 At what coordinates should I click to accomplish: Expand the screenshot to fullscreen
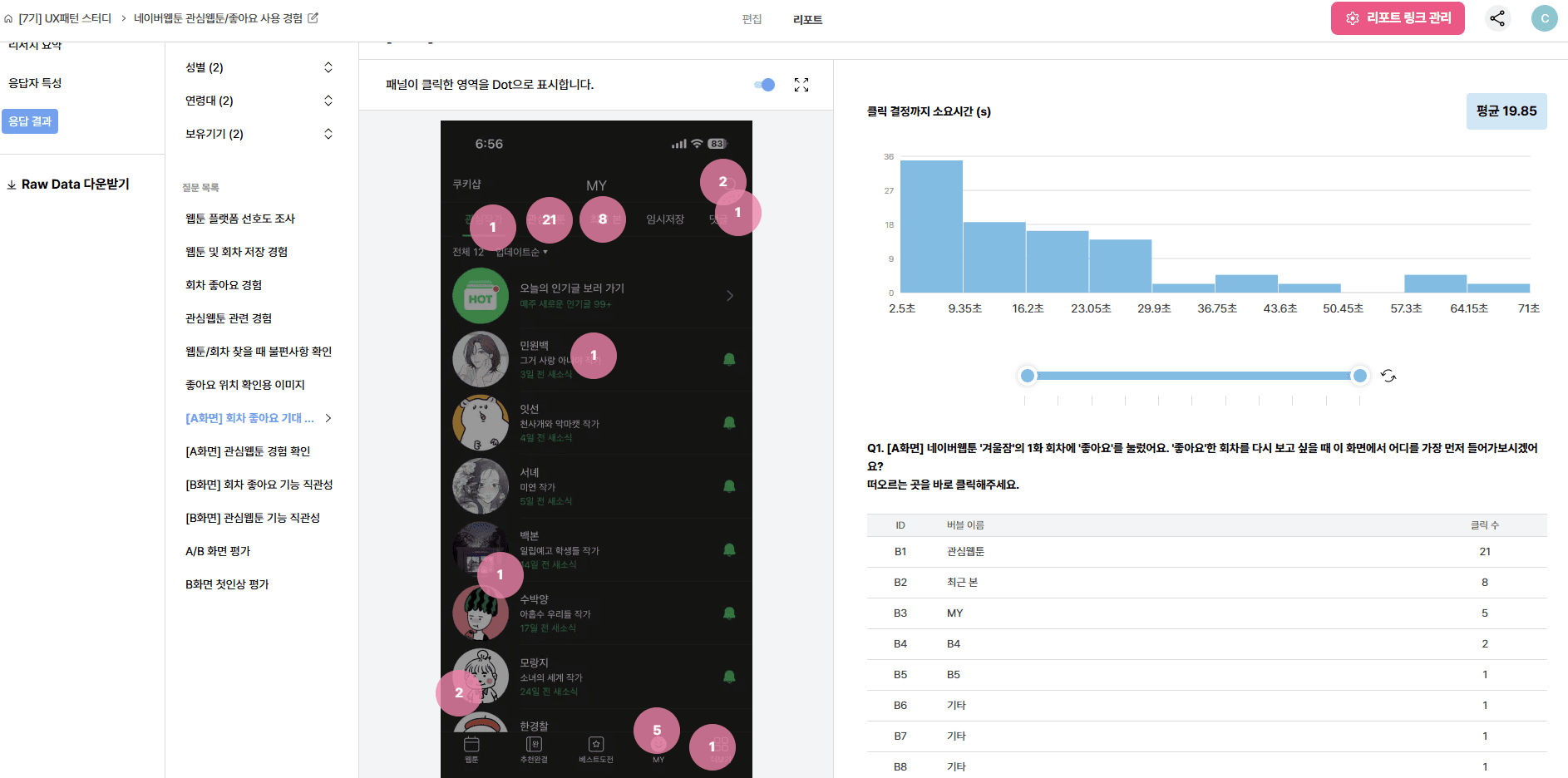(x=801, y=85)
